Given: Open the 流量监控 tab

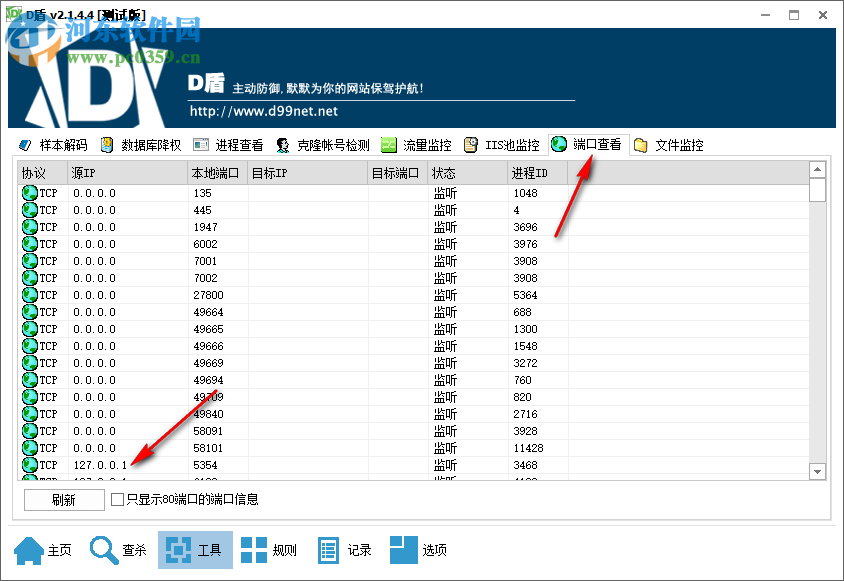Looking at the screenshot, I should [416, 145].
